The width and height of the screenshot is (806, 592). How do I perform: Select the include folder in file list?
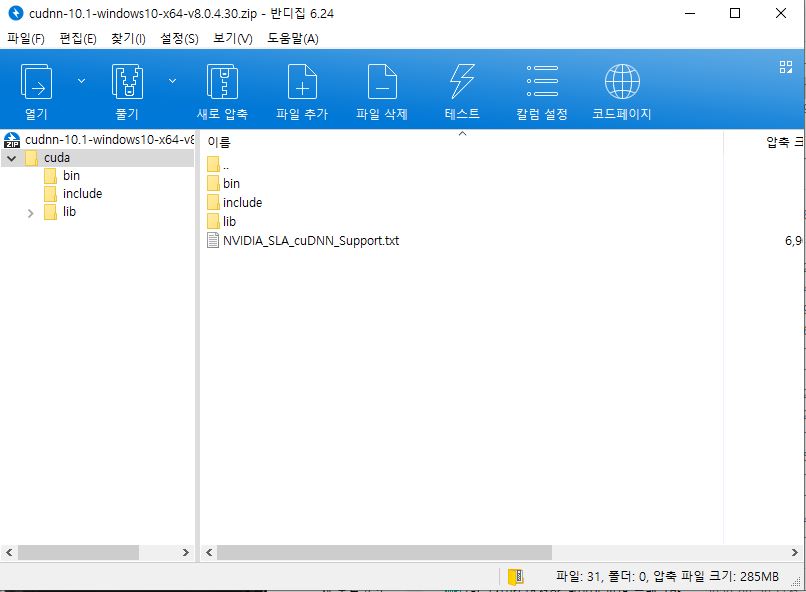242,202
